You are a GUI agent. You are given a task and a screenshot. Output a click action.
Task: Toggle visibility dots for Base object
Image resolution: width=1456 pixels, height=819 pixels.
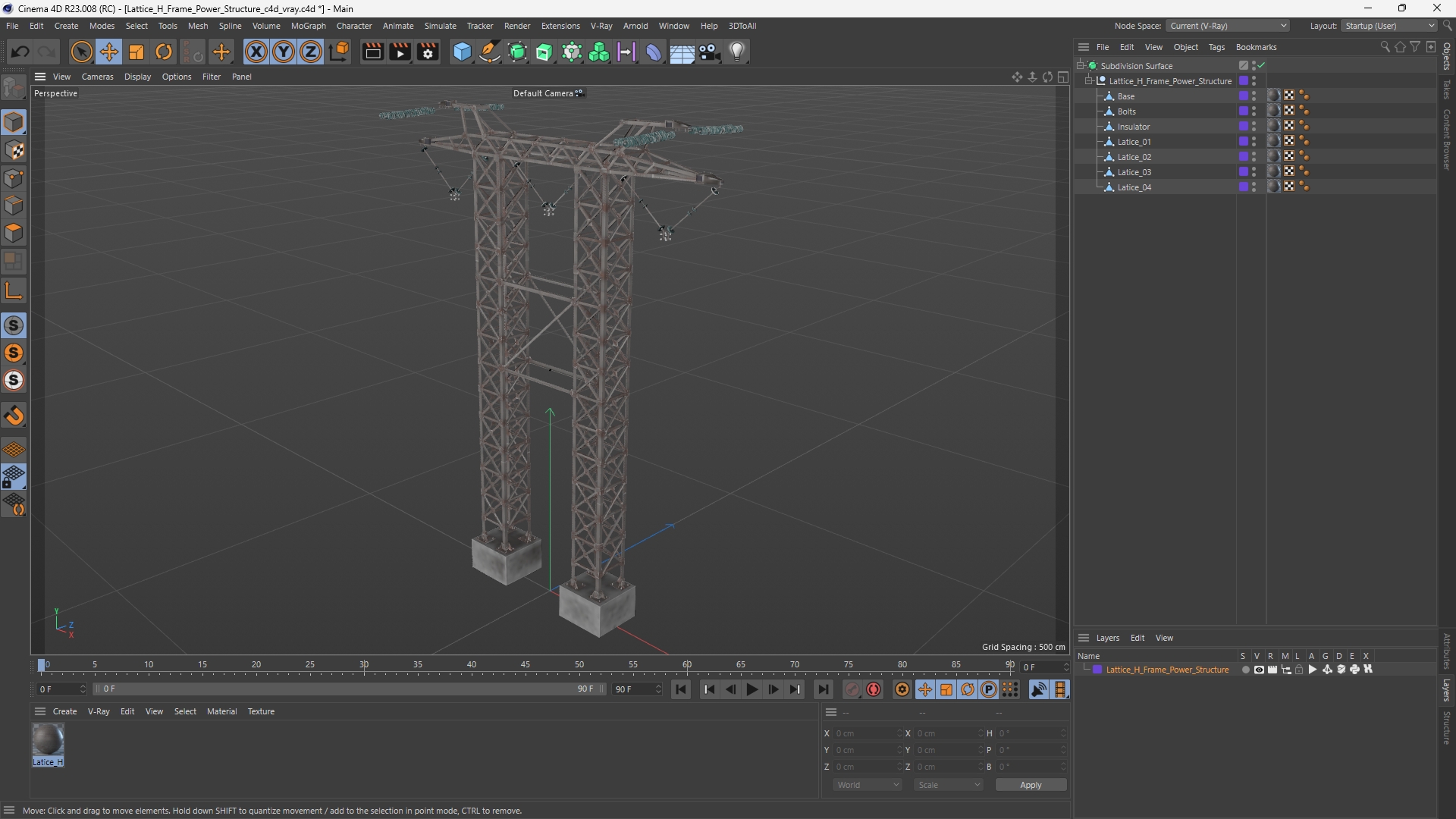pos(1254,96)
